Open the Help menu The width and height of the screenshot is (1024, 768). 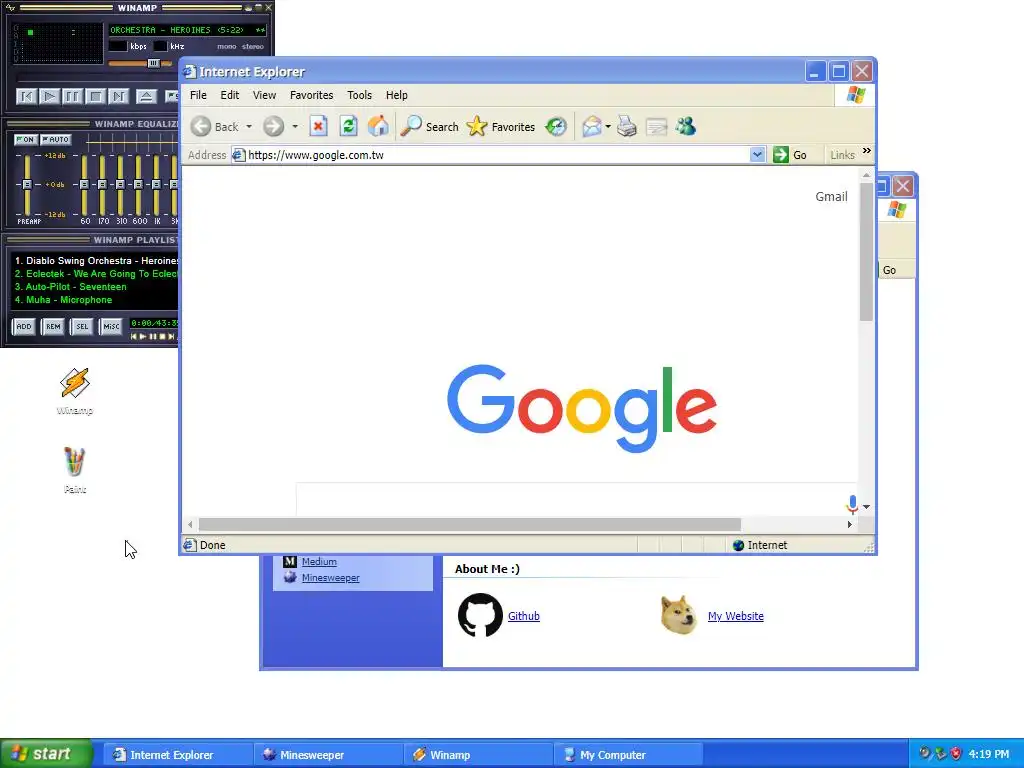coord(396,95)
